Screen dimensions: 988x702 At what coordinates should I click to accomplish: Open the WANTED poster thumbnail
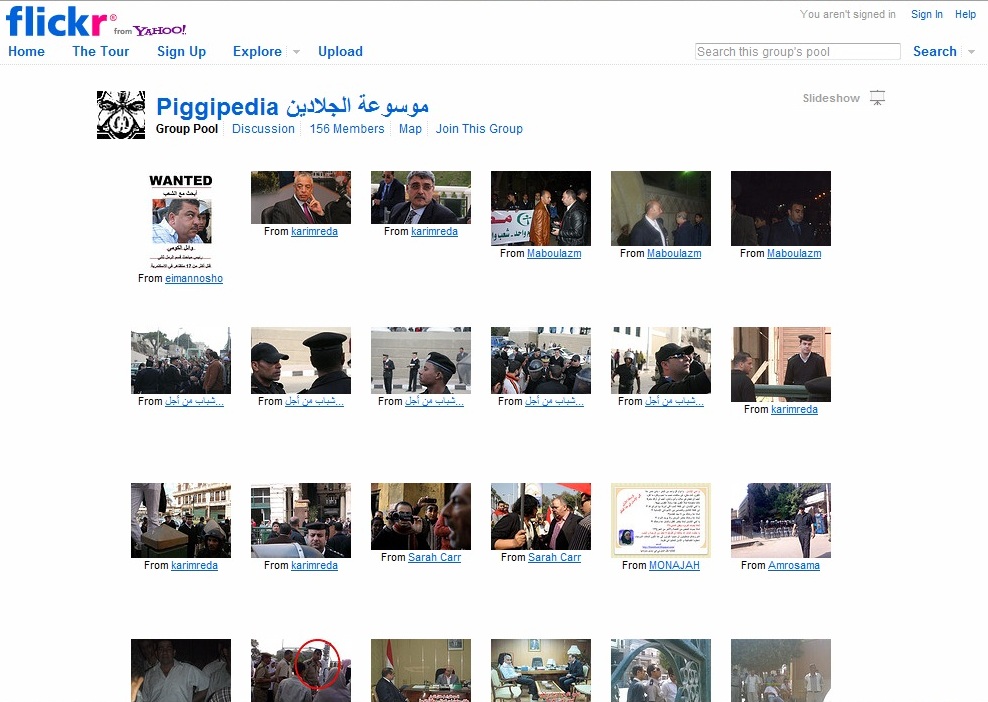[181, 220]
